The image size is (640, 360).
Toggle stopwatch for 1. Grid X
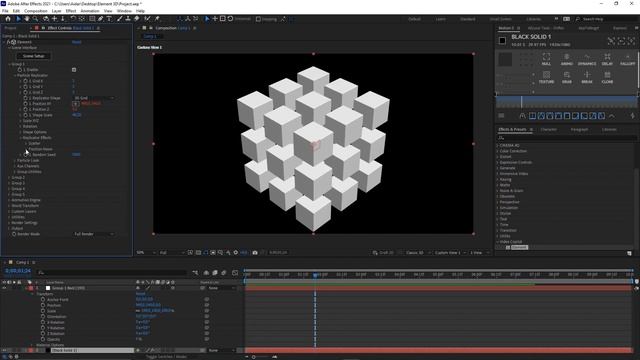coord(25,81)
